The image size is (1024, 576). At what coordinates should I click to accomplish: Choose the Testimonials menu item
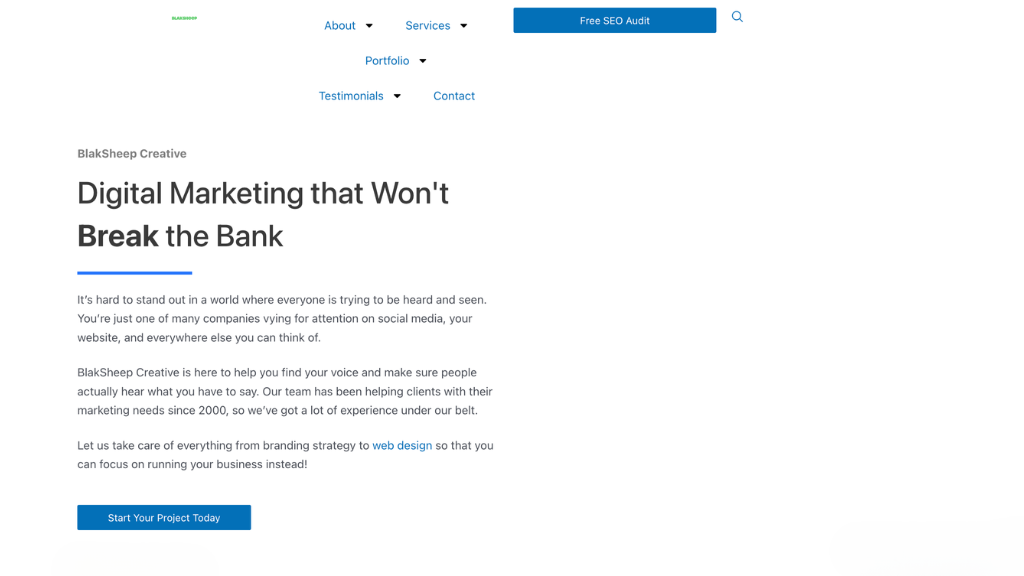(x=351, y=96)
